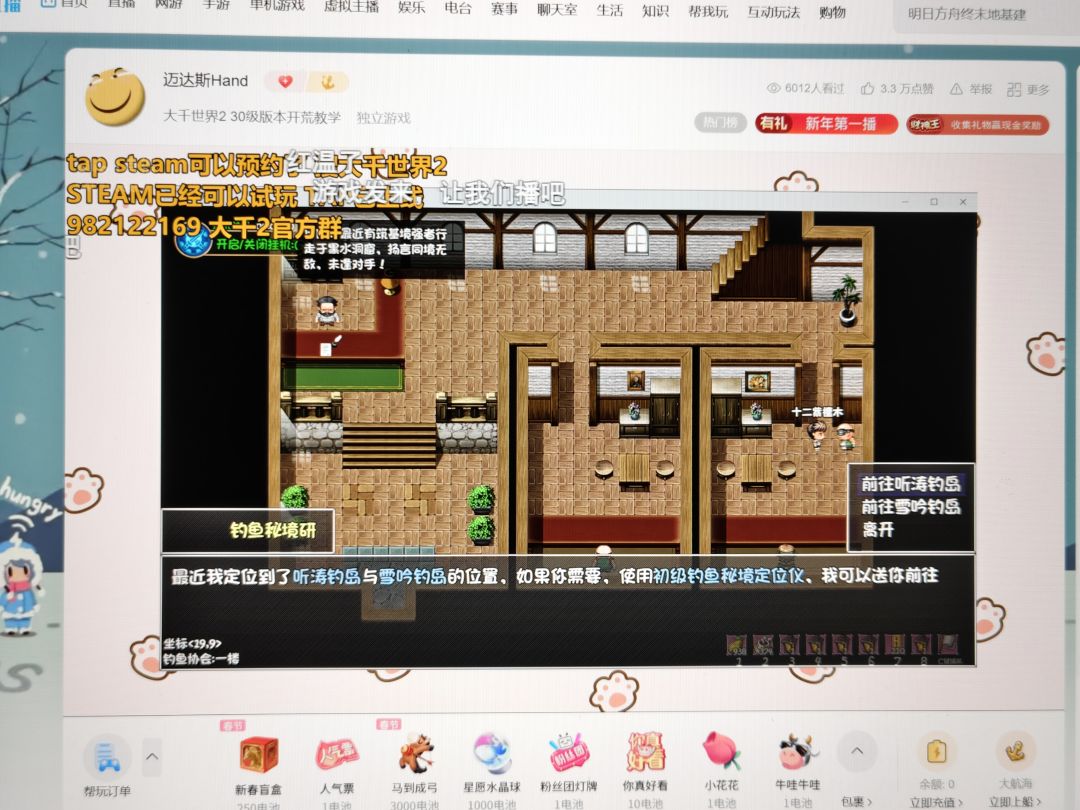Open the 包裹 bag link
This screenshot has height=810, width=1080.
[x=856, y=801]
